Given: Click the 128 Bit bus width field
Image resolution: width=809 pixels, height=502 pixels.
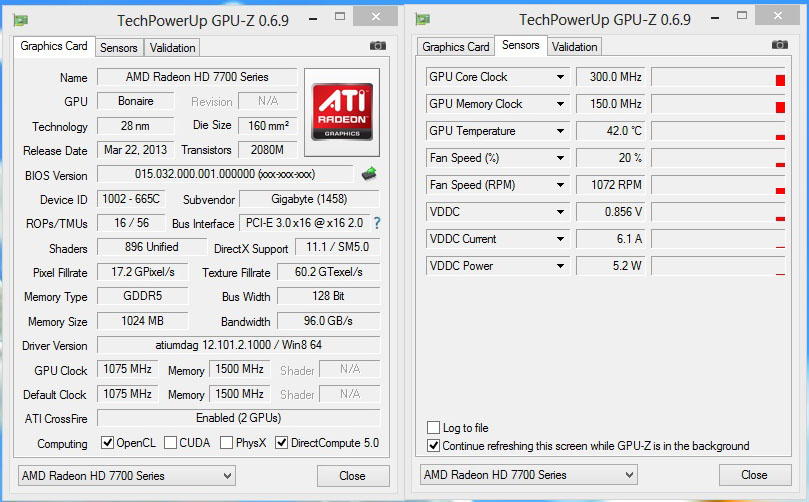Looking at the screenshot, I should (x=329, y=296).
